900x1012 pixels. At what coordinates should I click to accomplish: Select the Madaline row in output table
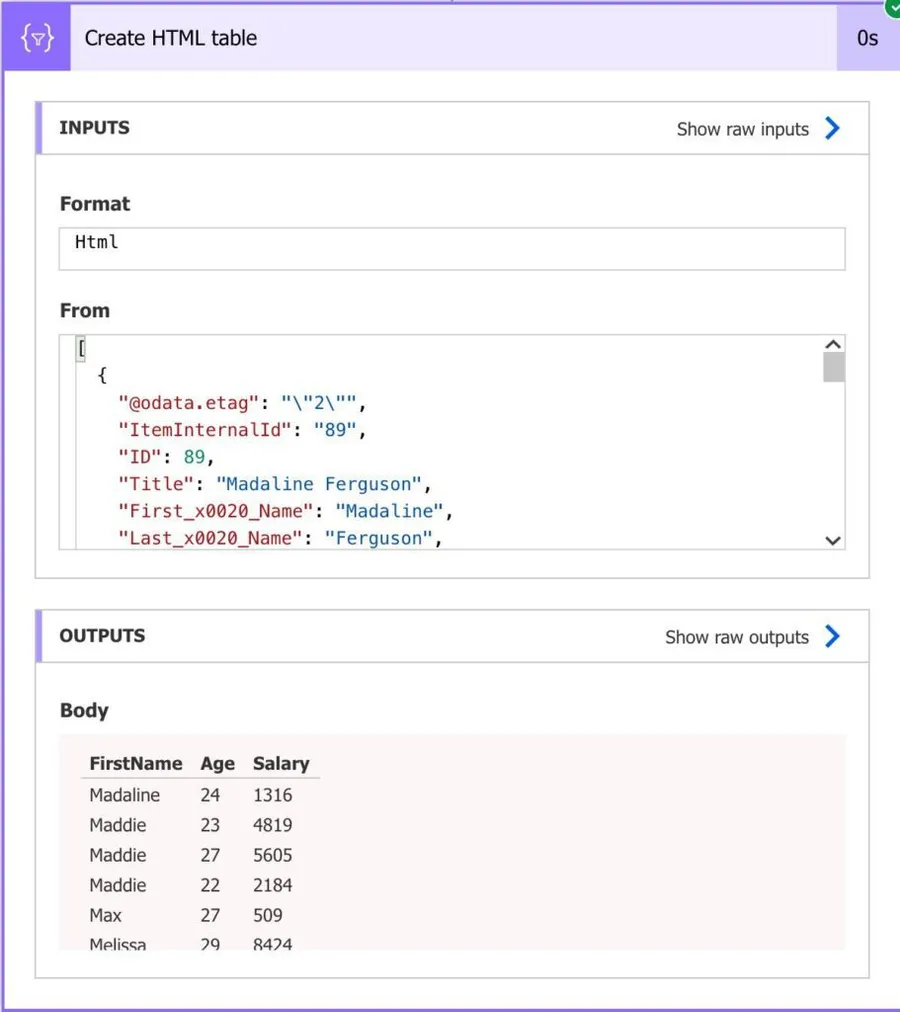(124, 795)
